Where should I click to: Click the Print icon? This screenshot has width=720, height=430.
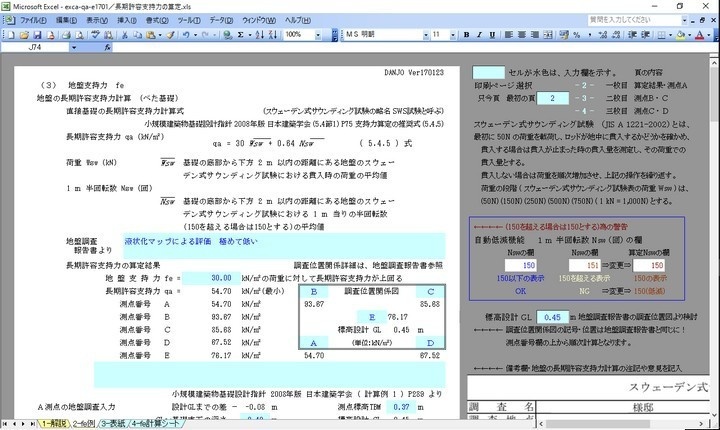66,35
